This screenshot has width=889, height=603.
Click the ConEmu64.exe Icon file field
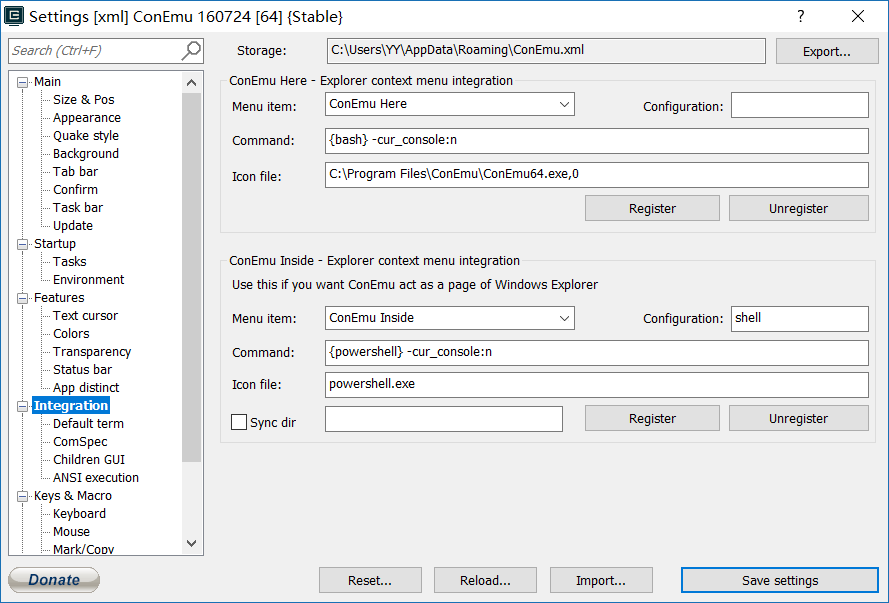[596, 175]
